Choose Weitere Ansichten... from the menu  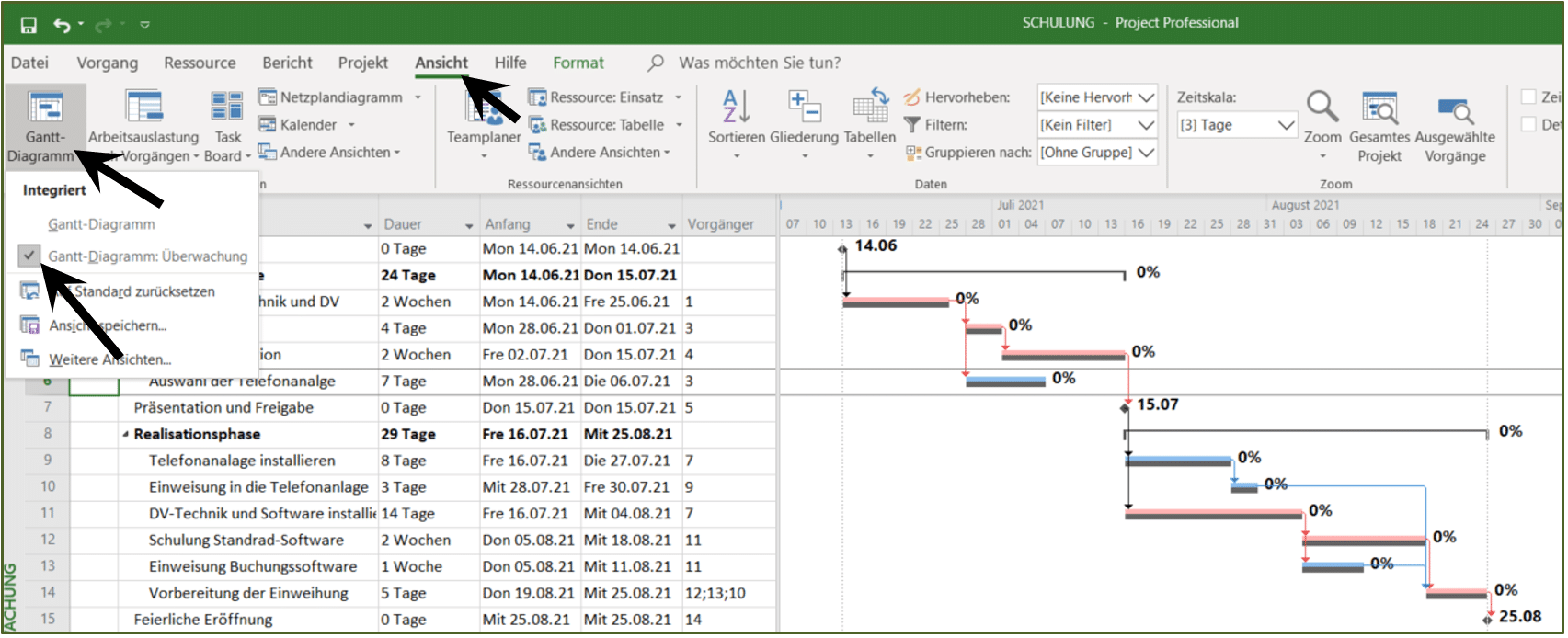[109, 359]
